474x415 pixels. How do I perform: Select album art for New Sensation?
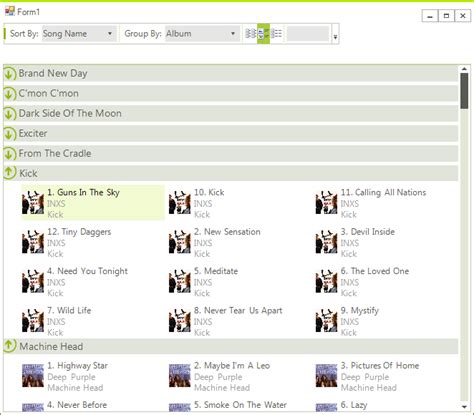(x=180, y=242)
